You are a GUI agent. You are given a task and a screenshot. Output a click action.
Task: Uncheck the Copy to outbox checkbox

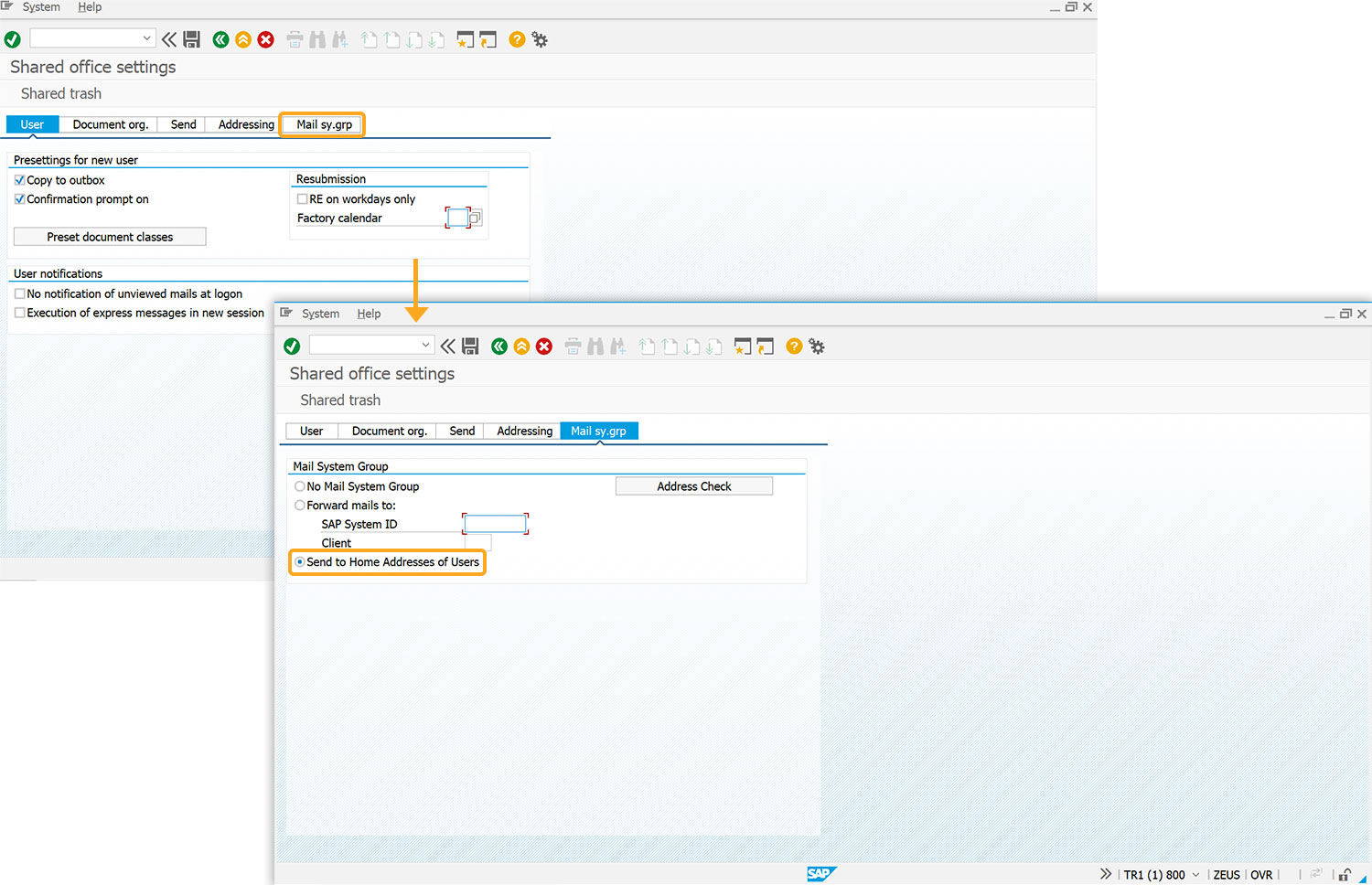20,180
